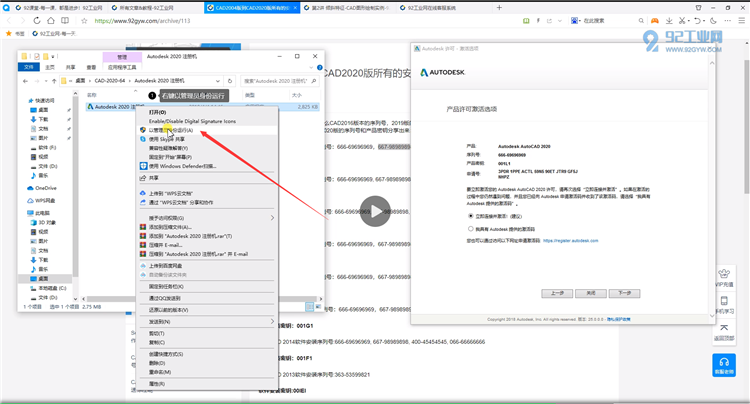Click the skin shirt icon in title bar
Viewport: 750px width, 404px height.
click(698, 8)
